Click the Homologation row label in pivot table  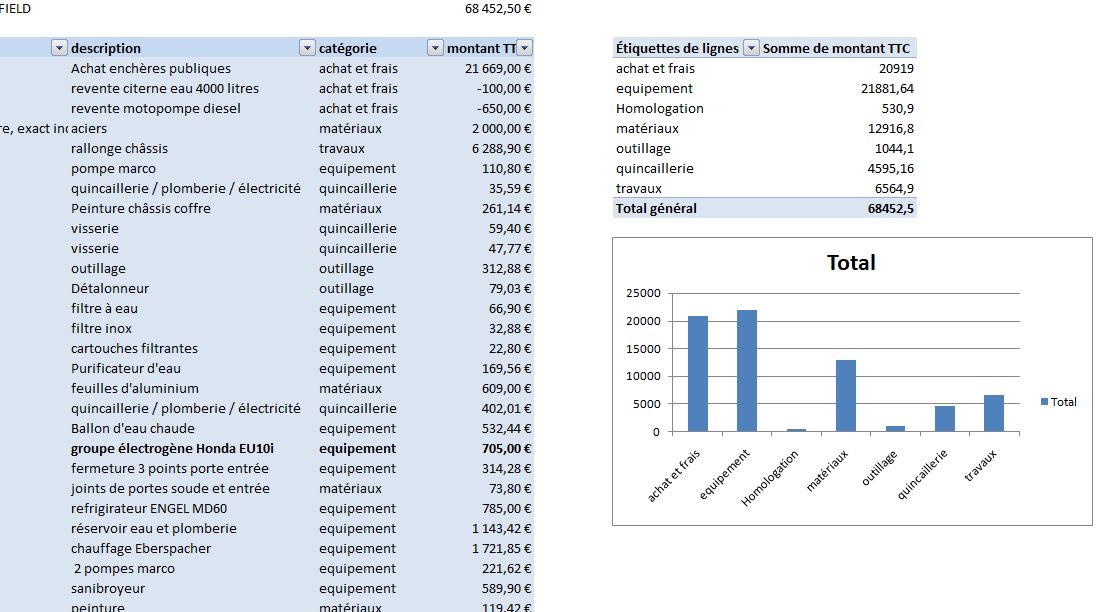[660, 108]
